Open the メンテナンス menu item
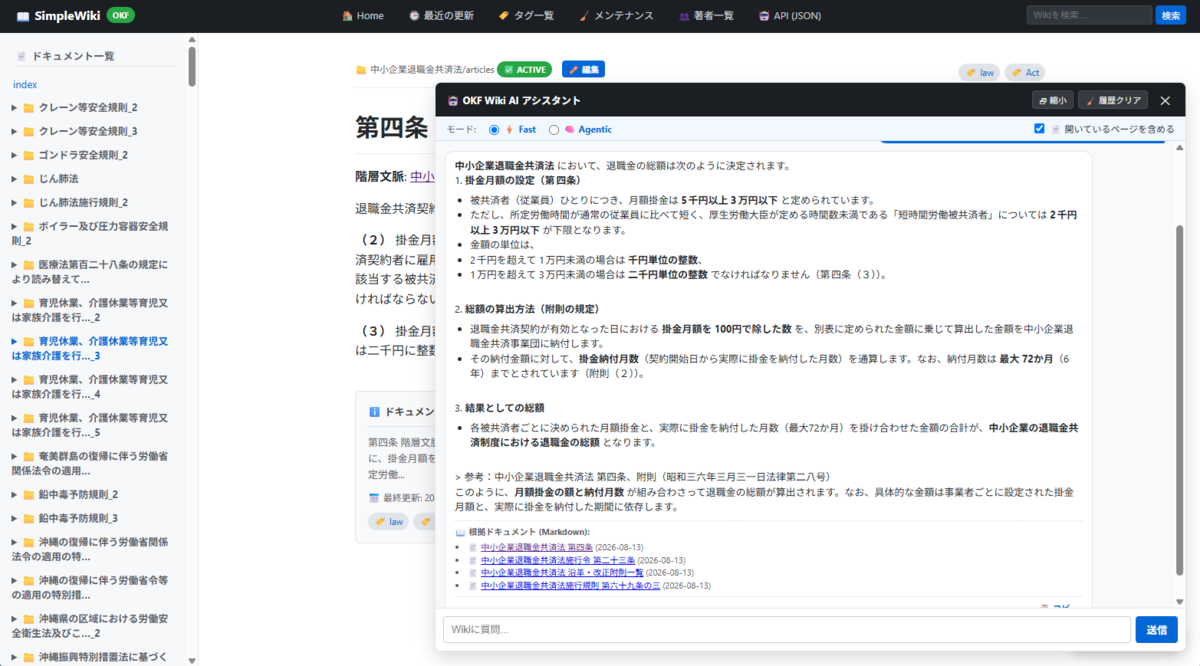Image resolution: width=1200 pixels, height=666 pixels. pyautogui.click(x=615, y=16)
